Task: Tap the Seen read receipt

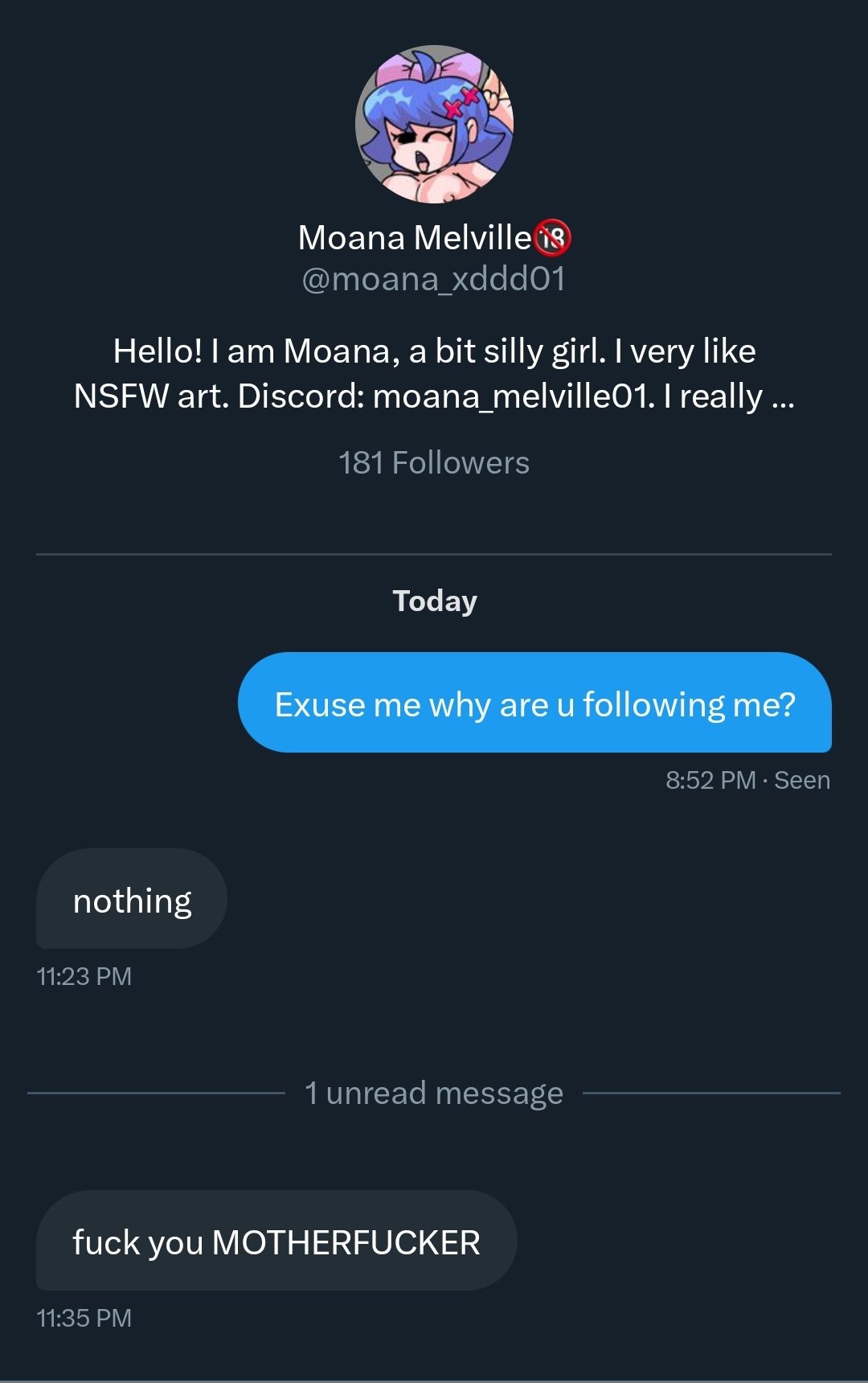Action: [x=802, y=781]
